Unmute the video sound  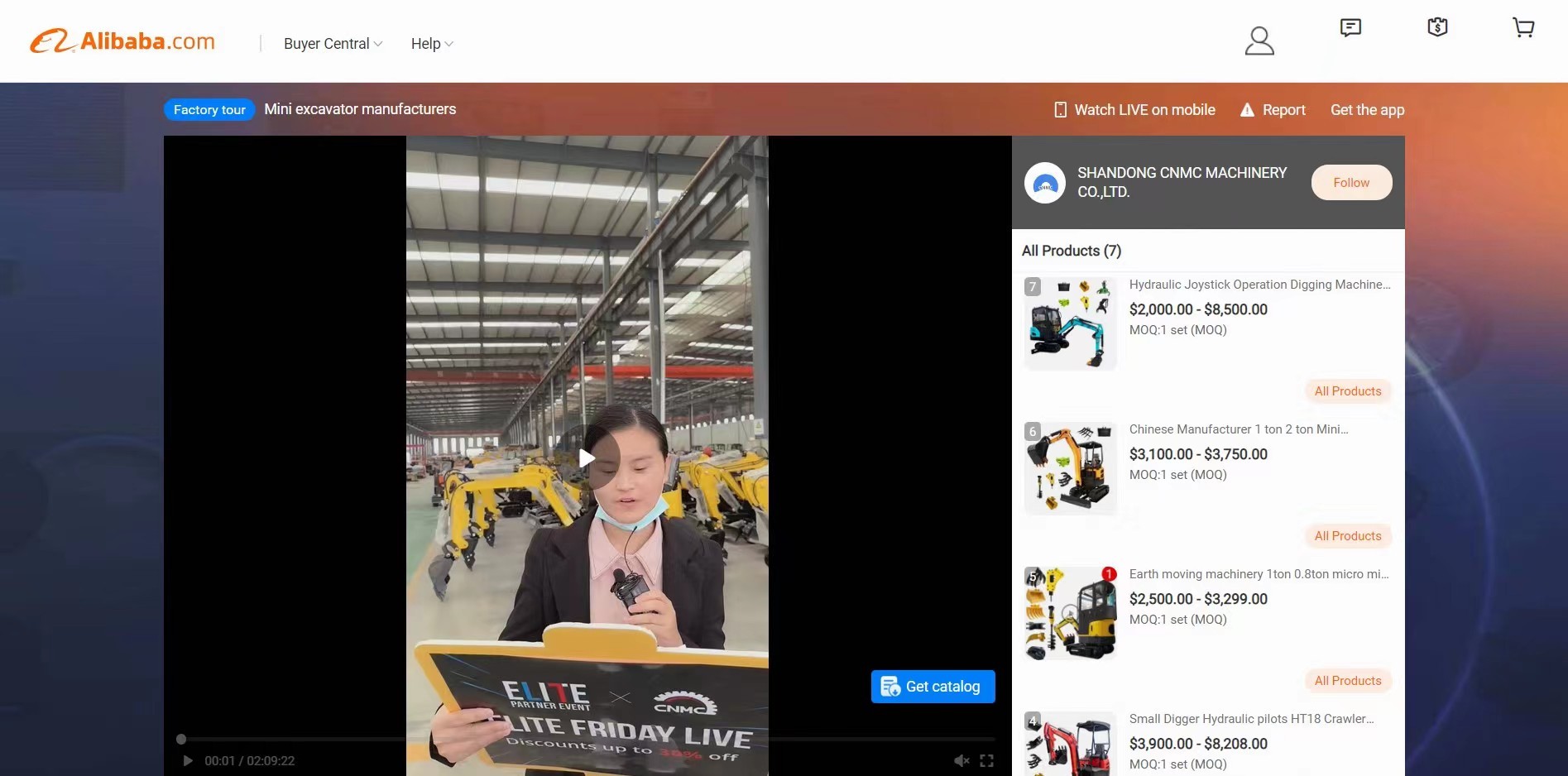pyautogui.click(x=961, y=761)
